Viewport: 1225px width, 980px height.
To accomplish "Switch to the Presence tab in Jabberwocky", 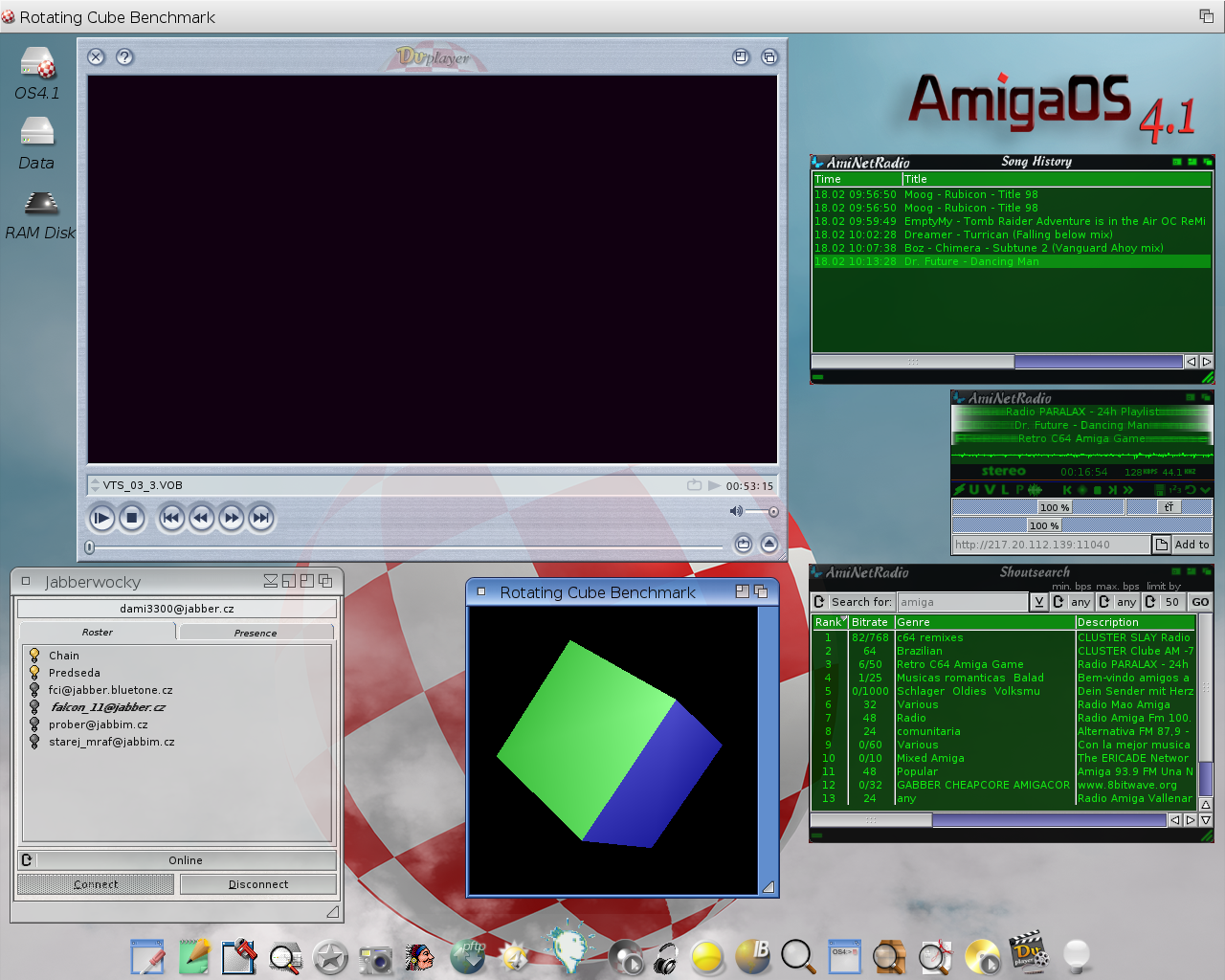I will 256,633.
